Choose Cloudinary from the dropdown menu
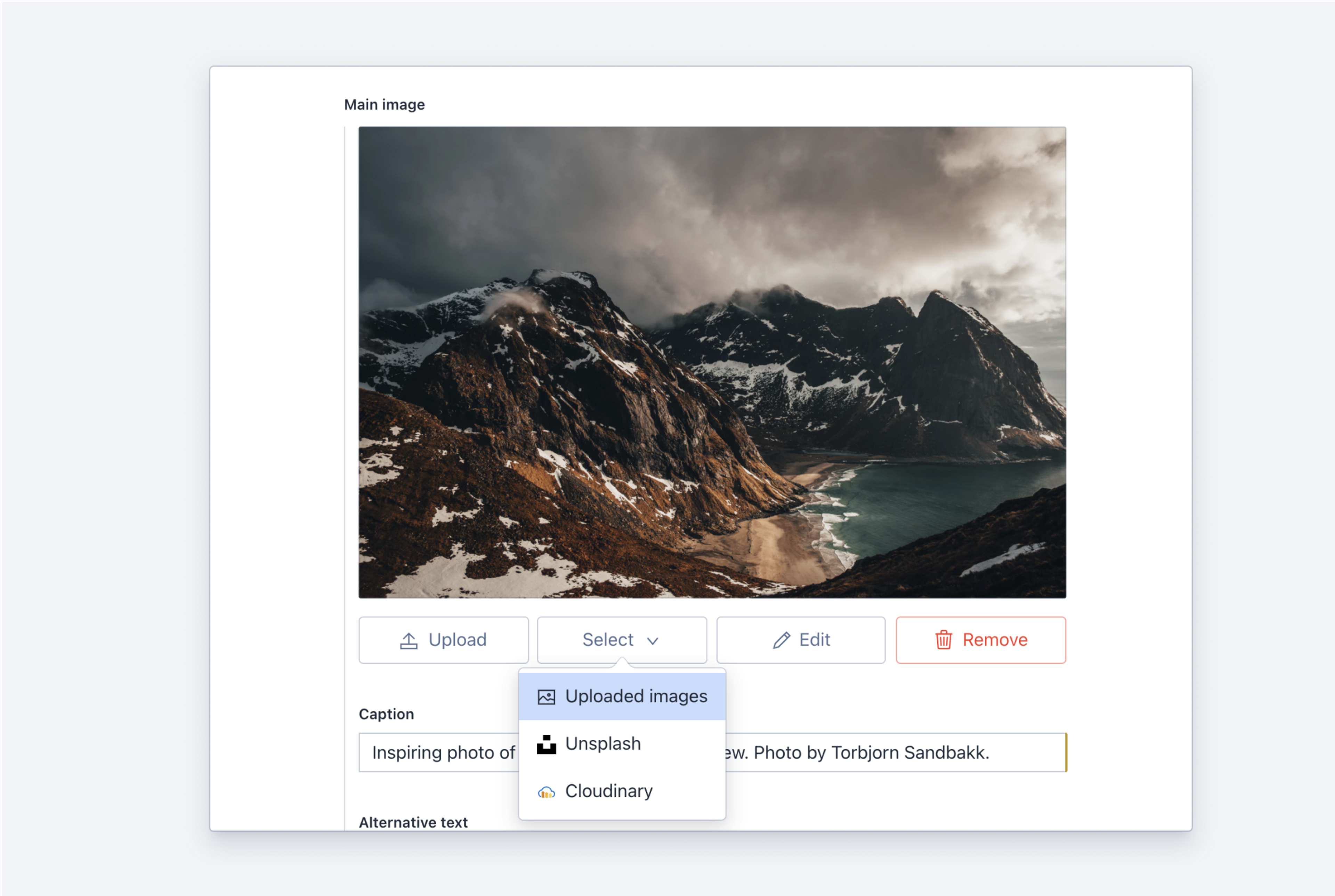 [x=608, y=791]
